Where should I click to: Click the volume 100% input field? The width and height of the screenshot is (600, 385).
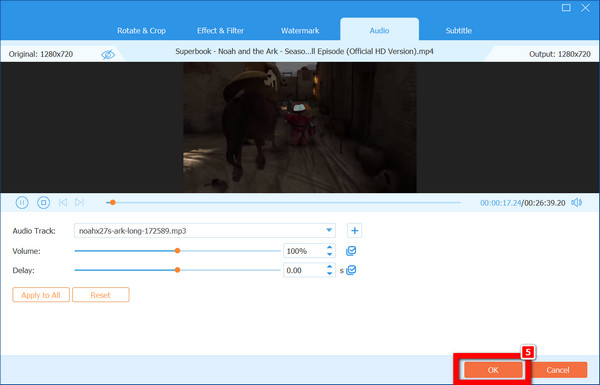(304, 251)
